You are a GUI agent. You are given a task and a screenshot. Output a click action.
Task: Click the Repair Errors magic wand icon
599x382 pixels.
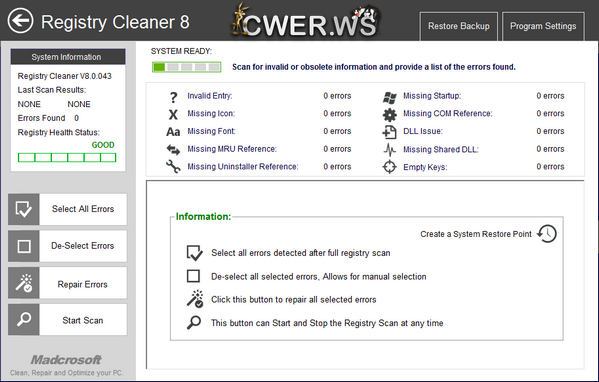pos(24,283)
